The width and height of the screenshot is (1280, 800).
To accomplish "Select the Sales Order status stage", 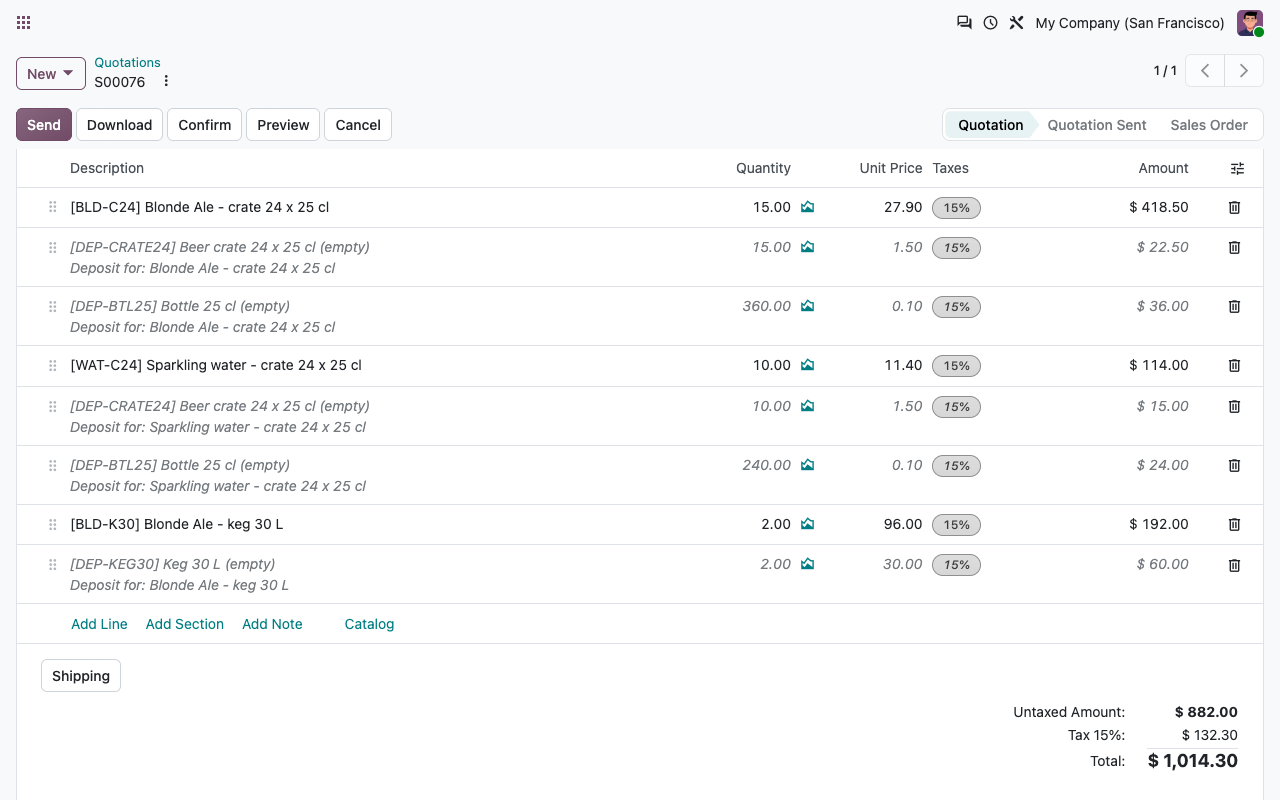I will click(x=1209, y=125).
